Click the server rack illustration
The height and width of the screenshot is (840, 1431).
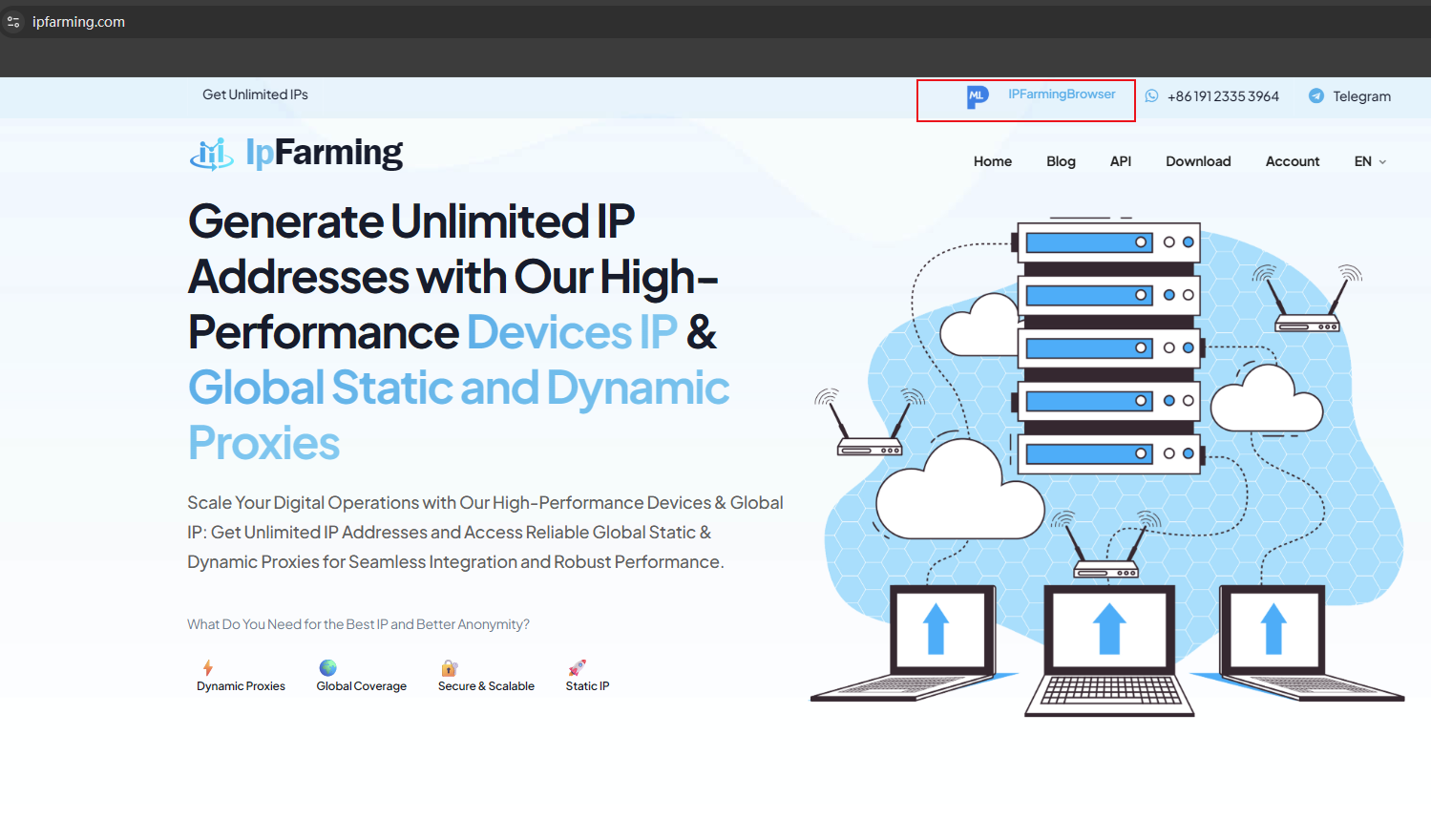(x=1107, y=348)
